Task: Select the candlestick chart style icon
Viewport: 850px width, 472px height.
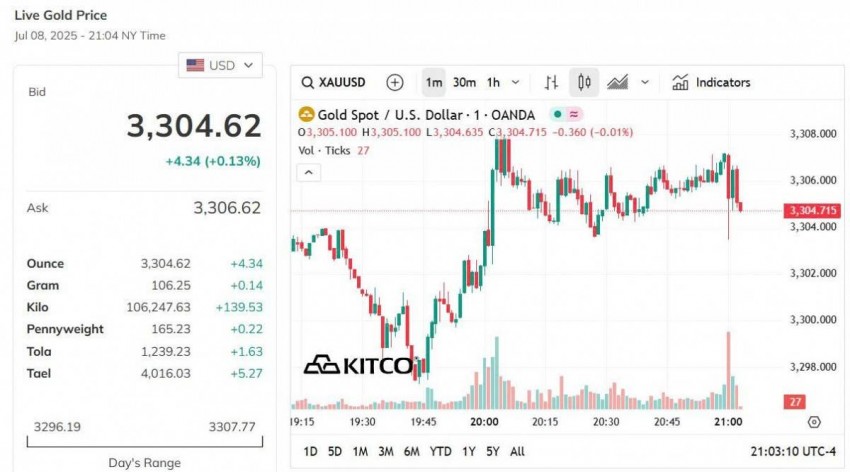Action: [585, 82]
